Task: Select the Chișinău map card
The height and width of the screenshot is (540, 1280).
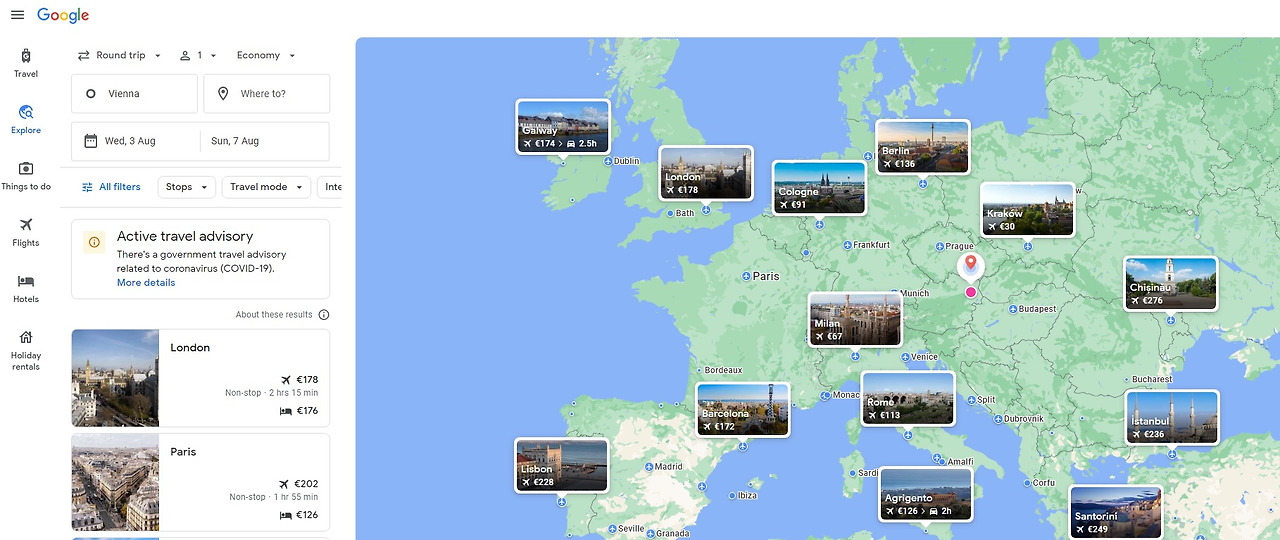Action: (x=1170, y=283)
